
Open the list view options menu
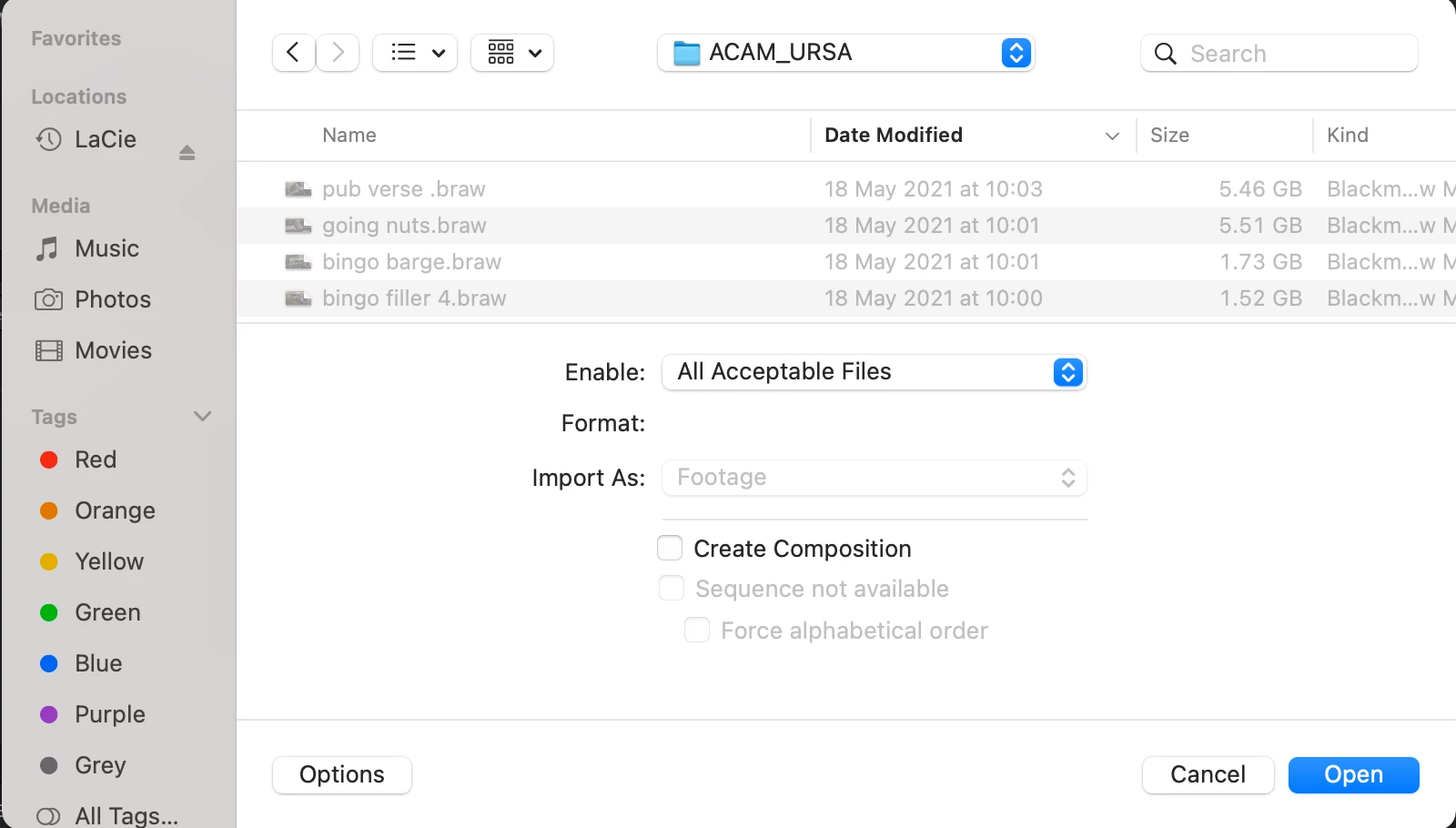415,53
